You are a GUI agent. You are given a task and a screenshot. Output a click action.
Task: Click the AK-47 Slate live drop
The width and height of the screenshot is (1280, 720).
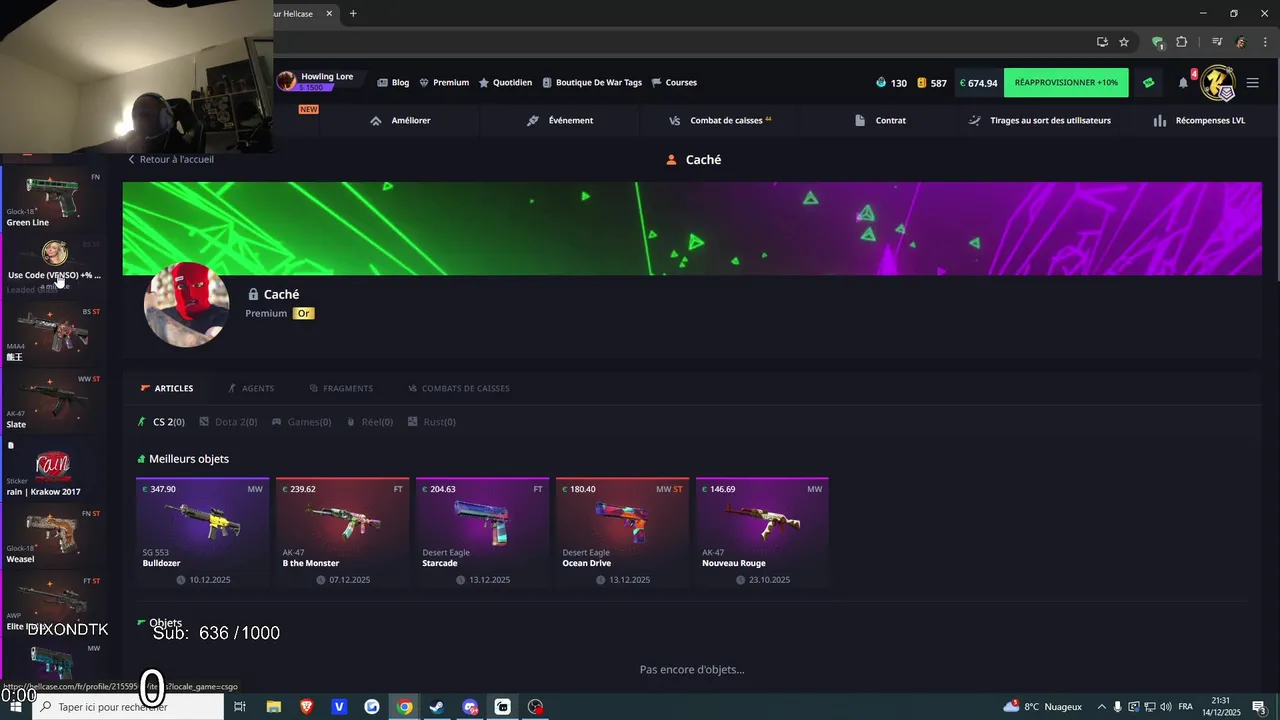[x=53, y=401]
